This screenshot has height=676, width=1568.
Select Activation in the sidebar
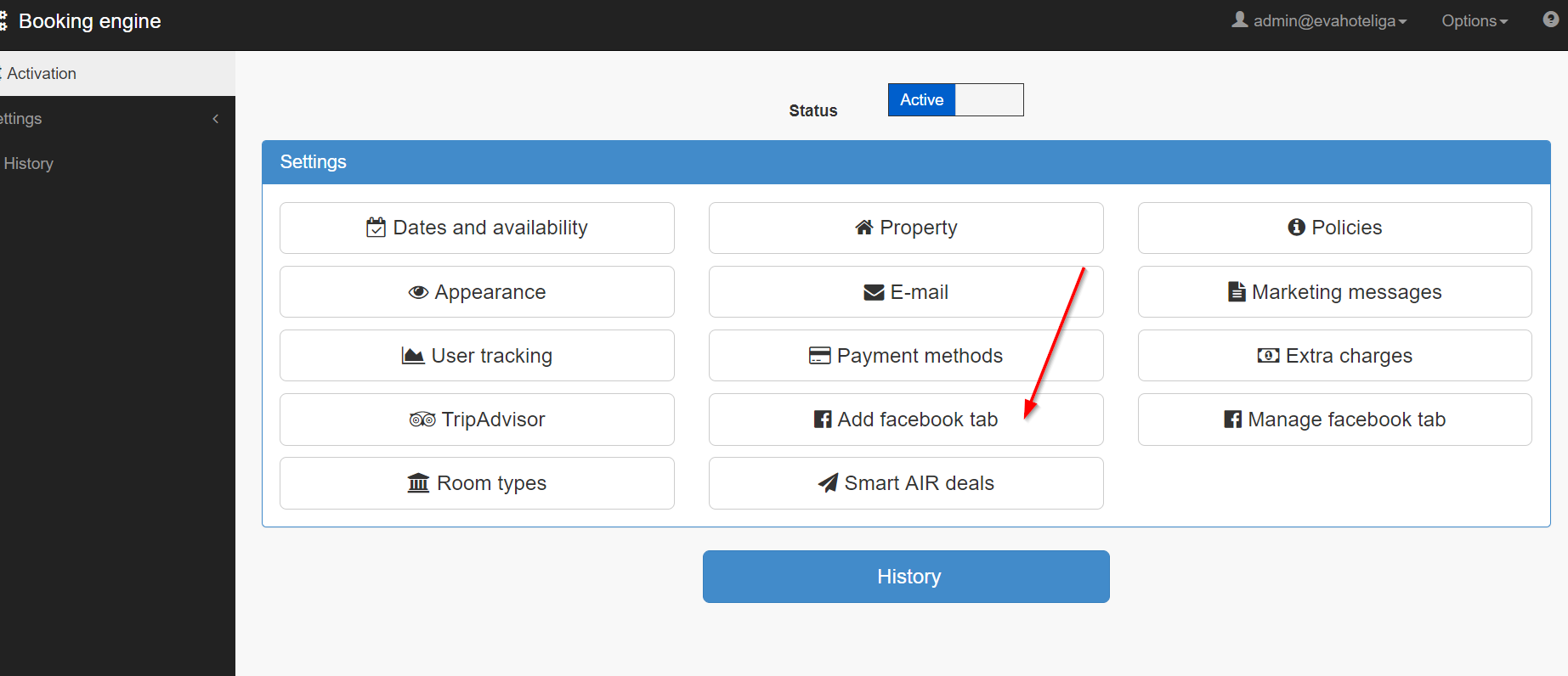(42, 74)
